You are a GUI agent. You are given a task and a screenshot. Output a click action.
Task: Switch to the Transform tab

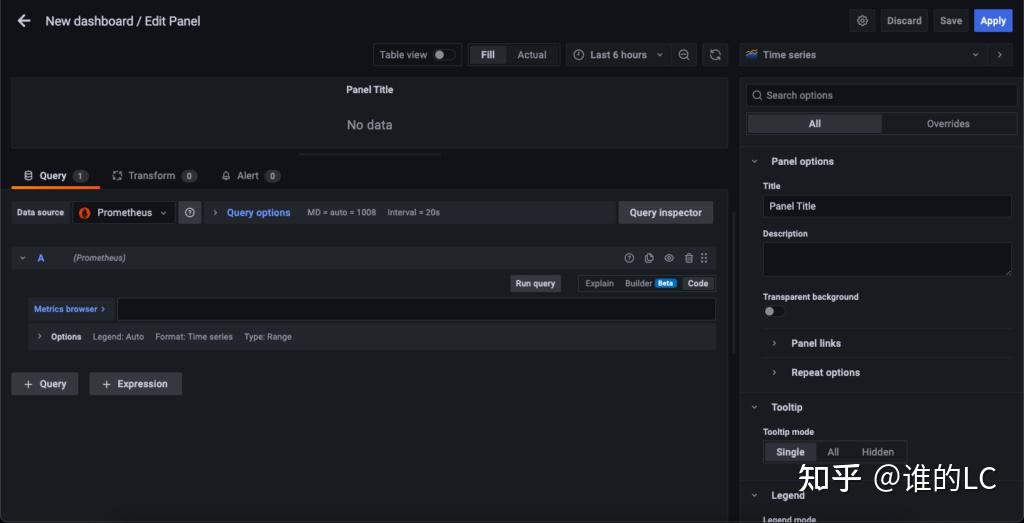(153, 176)
